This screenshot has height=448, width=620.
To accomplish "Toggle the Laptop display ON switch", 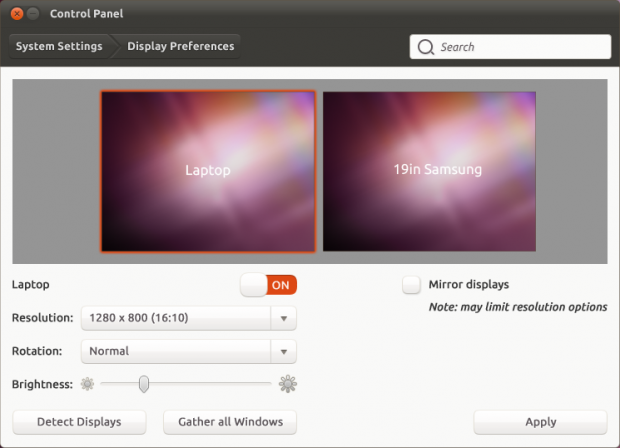I will coord(268,285).
